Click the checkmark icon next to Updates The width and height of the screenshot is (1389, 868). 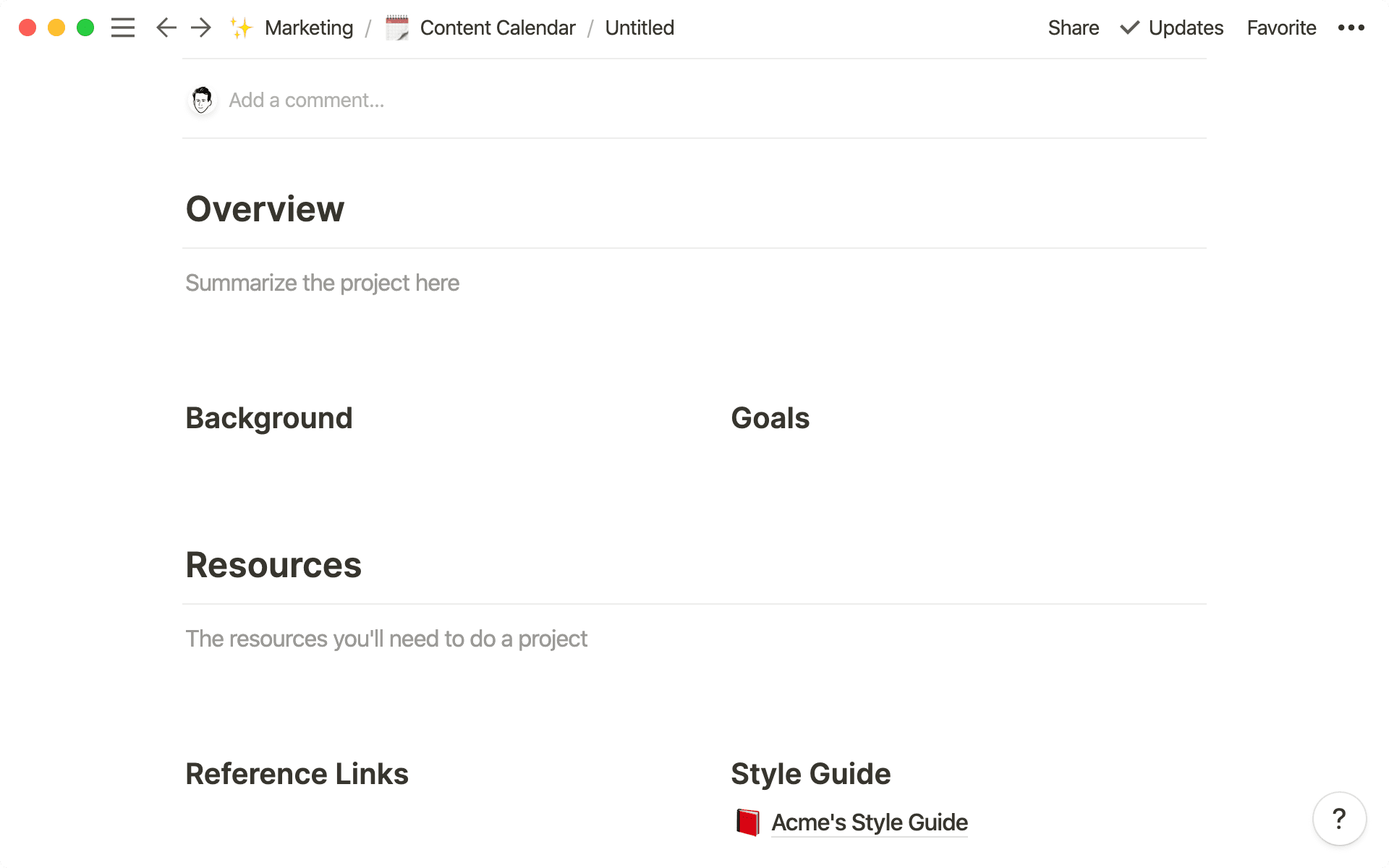click(x=1129, y=27)
